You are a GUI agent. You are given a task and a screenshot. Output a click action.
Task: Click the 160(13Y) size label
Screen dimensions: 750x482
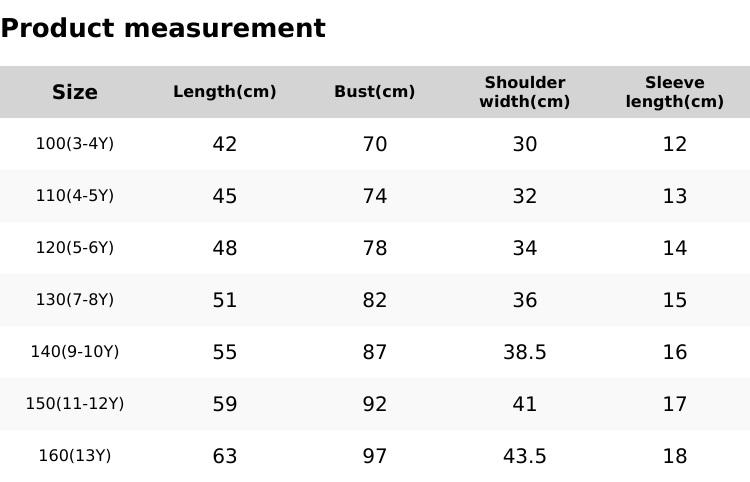tap(75, 456)
